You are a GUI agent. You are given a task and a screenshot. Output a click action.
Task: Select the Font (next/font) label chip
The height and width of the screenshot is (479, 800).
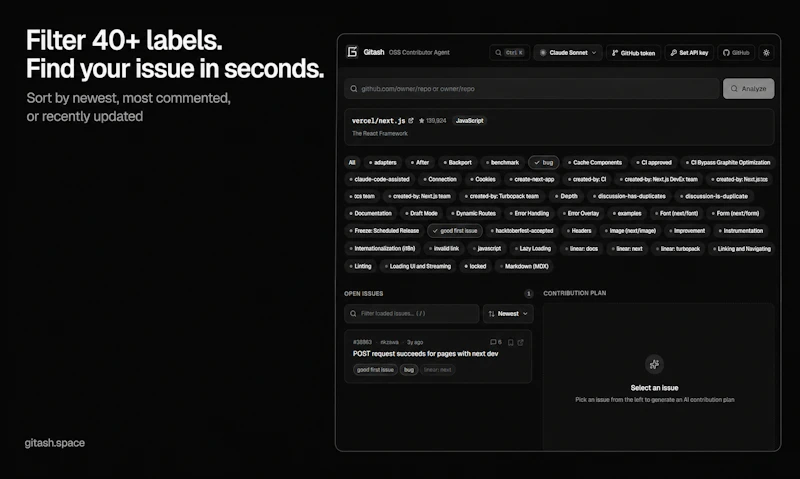coord(676,214)
